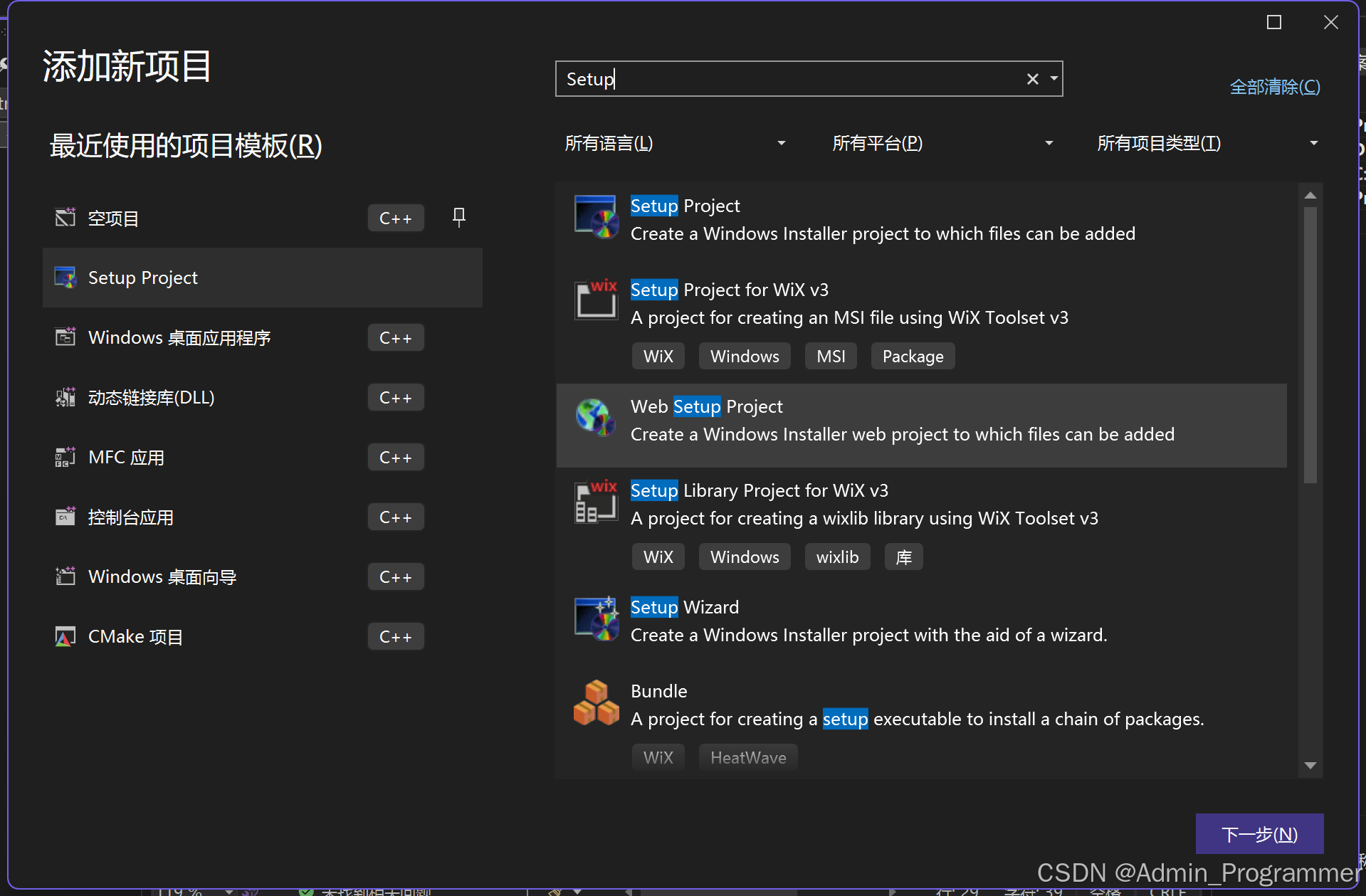
Task: Maximize the 添加新项目 dialog window
Action: tap(1274, 22)
